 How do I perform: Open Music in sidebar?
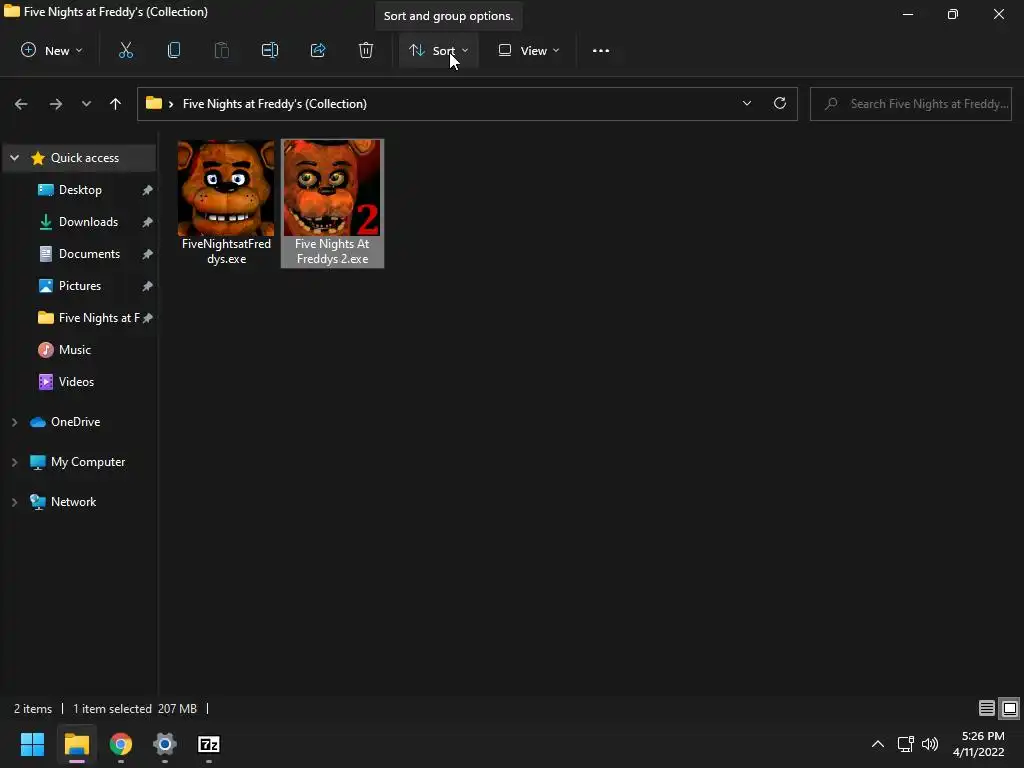tap(74, 350)
